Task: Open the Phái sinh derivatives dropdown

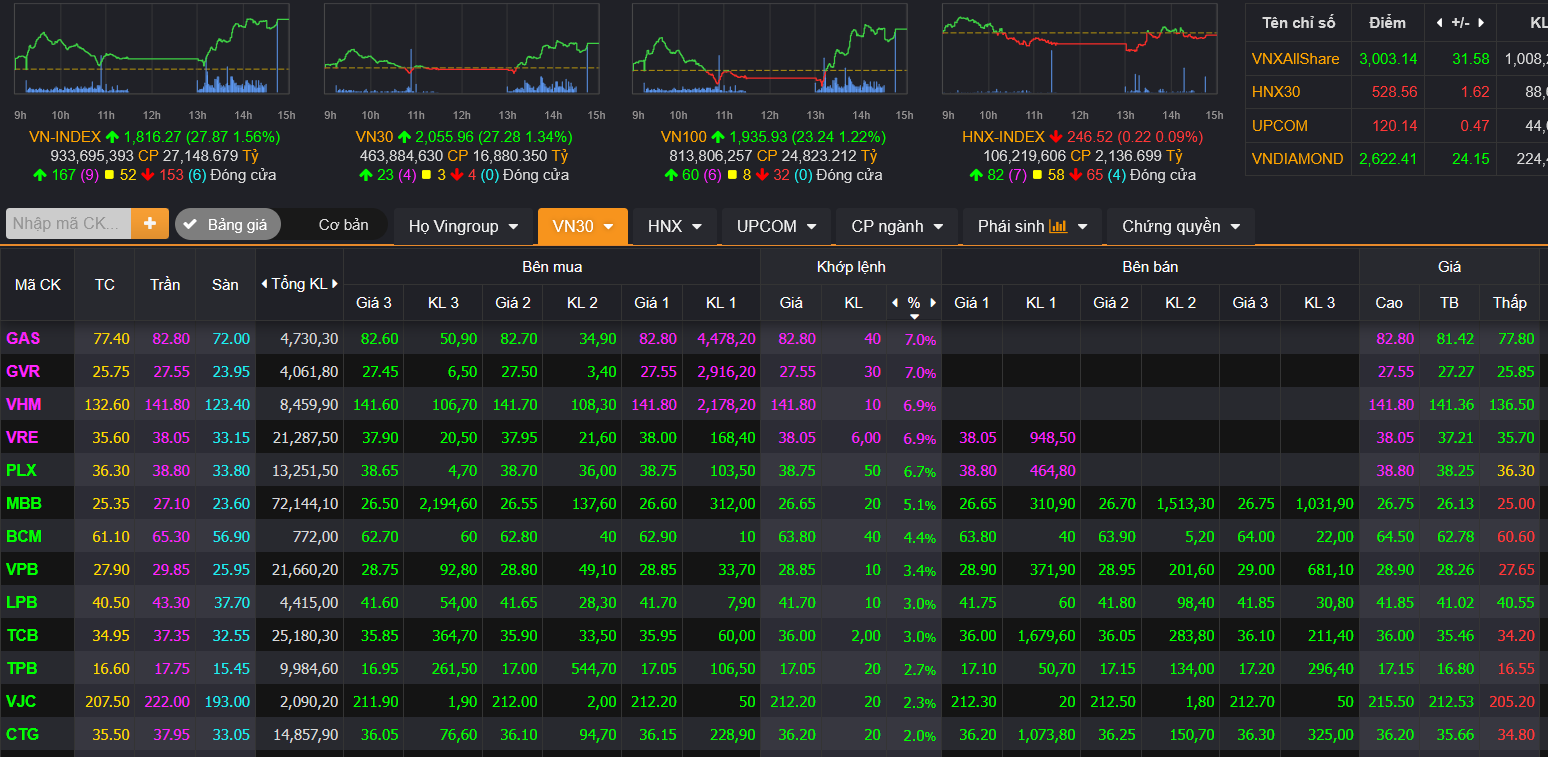Action: coord(1032,227)
